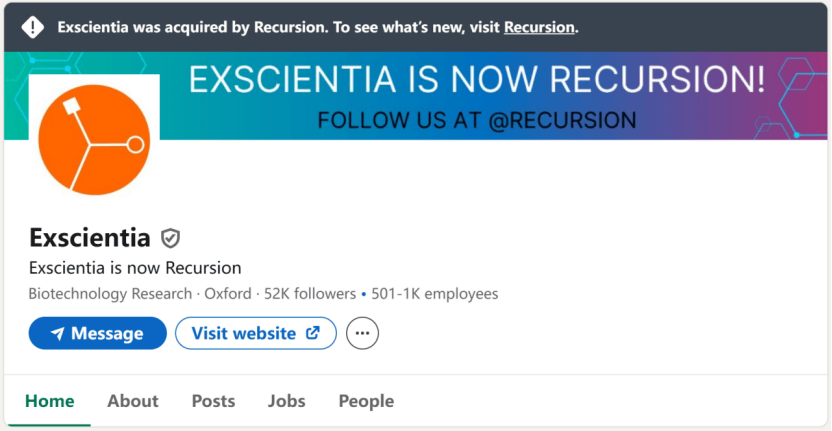Click the "Exscientia is now Recursion" tagline
832x431 pixels.
(x=135, y=268)
